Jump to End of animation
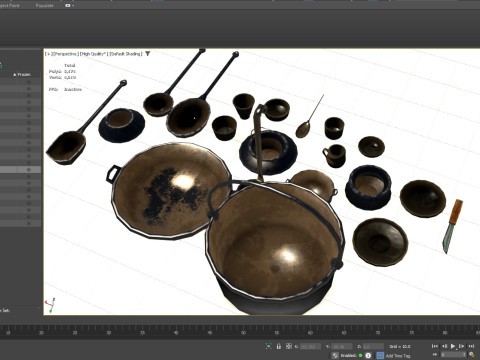The image size is (480, 360). pos(471,346)
